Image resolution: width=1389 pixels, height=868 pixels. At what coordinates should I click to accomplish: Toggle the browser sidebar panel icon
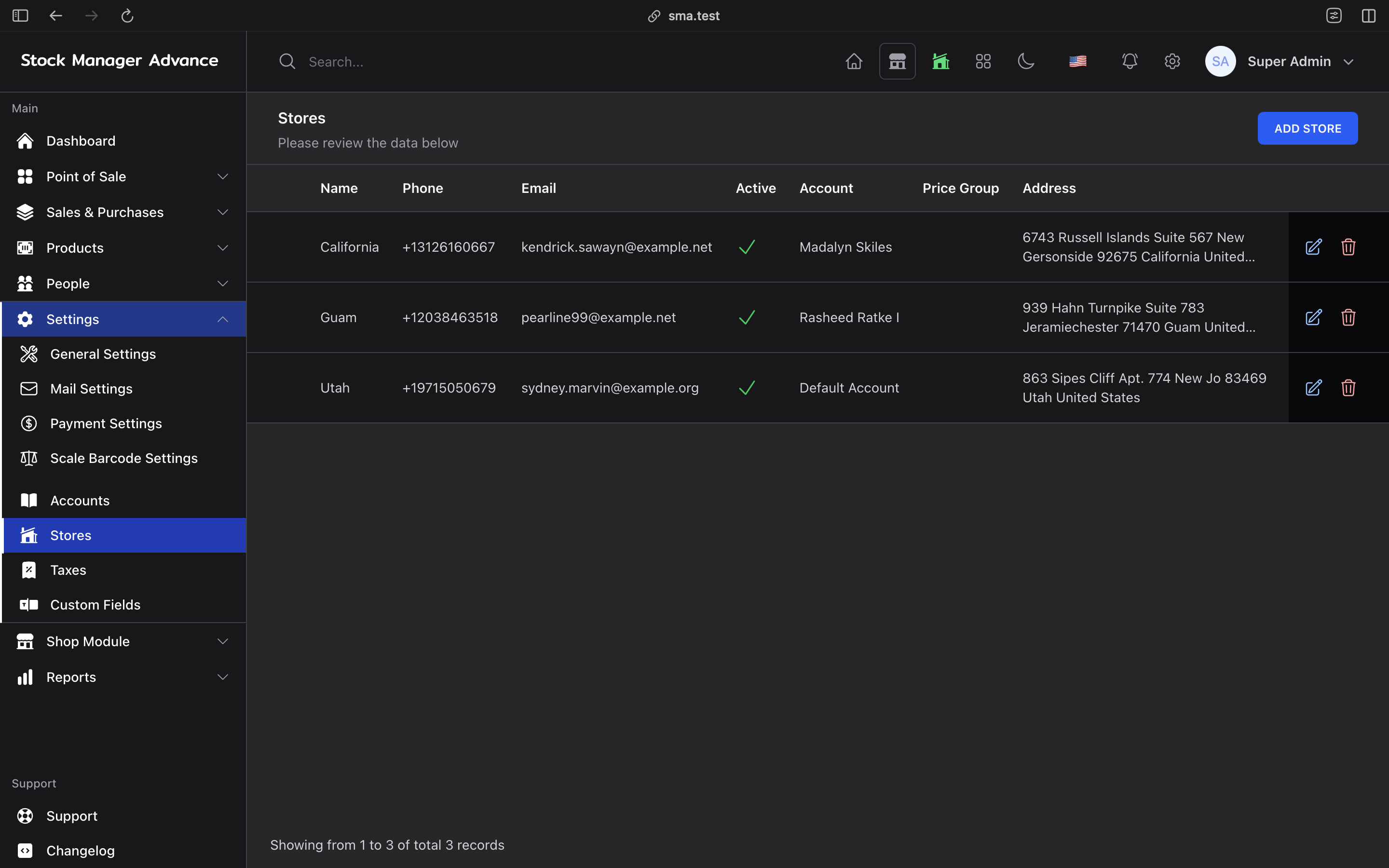point(20,15)
